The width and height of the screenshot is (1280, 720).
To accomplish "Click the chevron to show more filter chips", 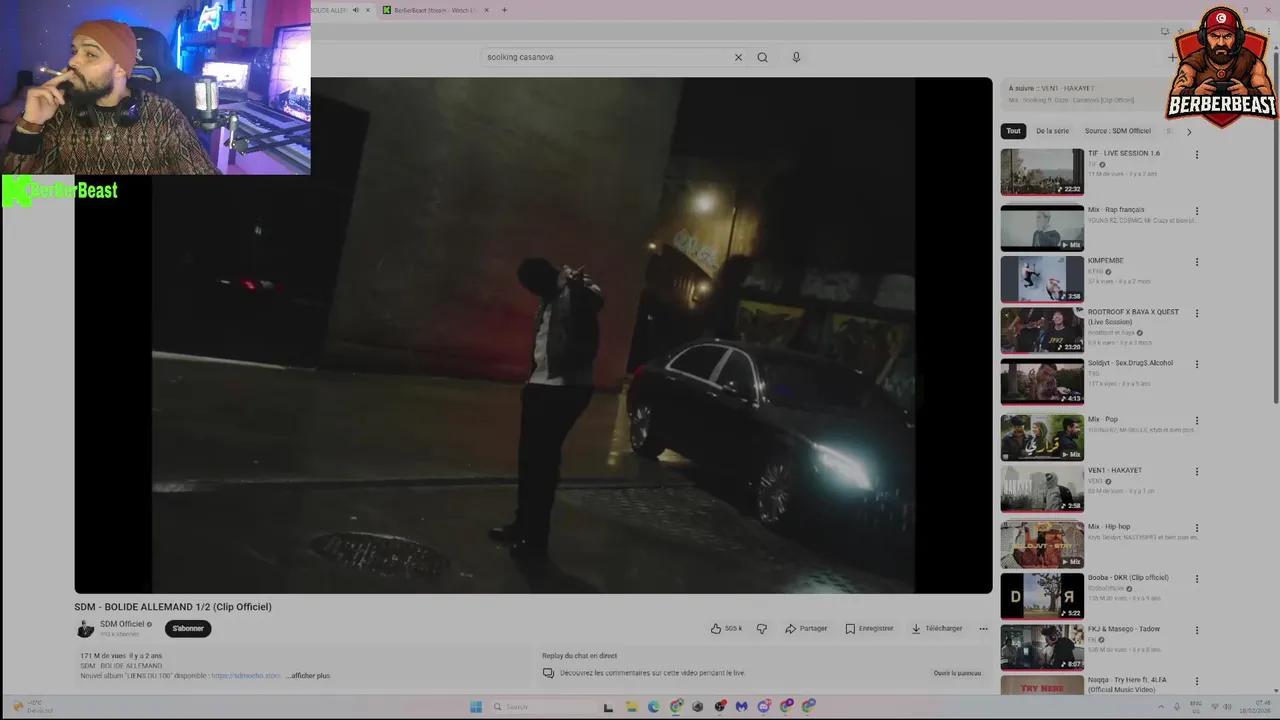I will pyautogui.click(x=1189, y=131).
